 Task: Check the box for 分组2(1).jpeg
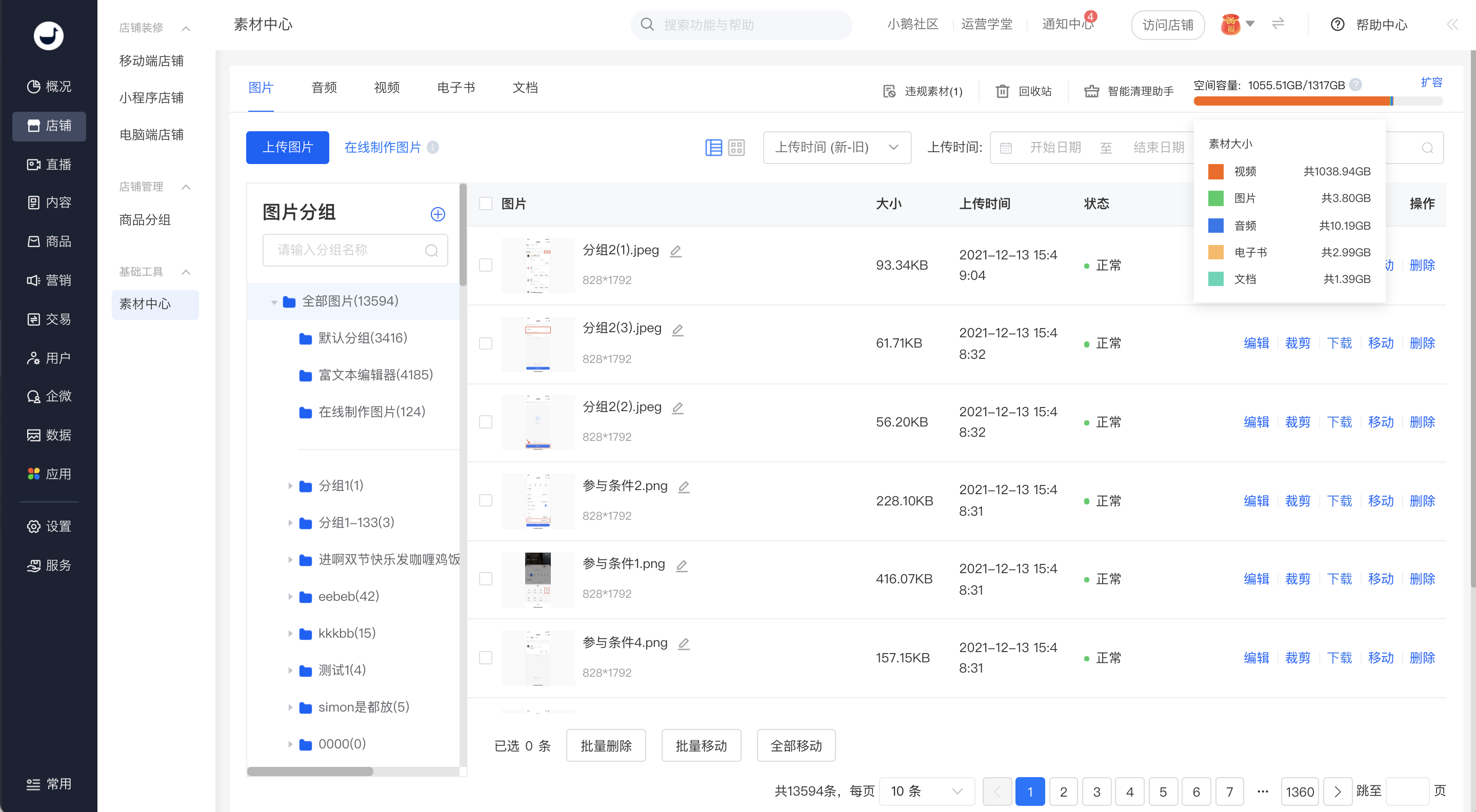coord(485,265)
